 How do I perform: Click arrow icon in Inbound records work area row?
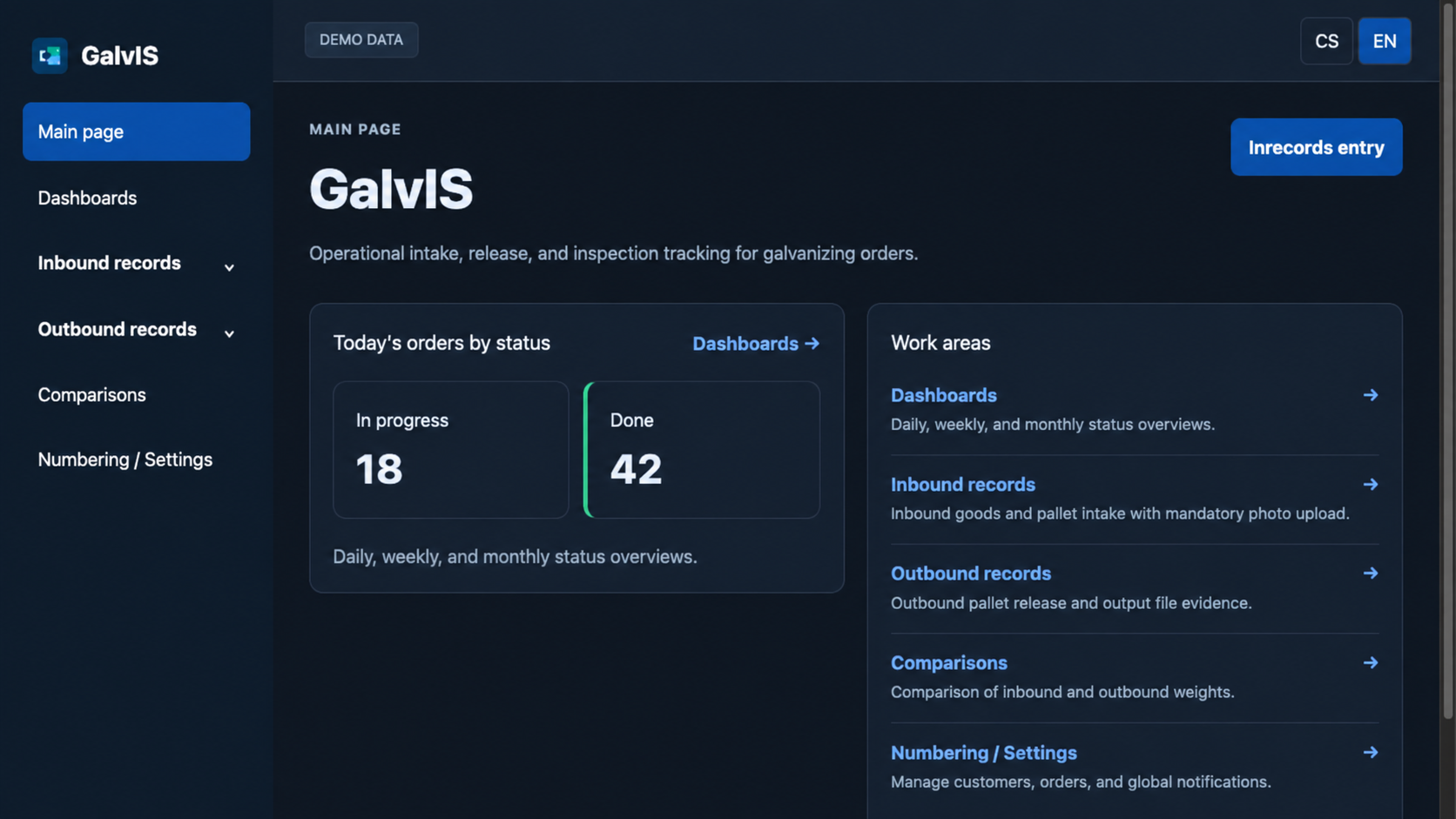pos(1370,485)
